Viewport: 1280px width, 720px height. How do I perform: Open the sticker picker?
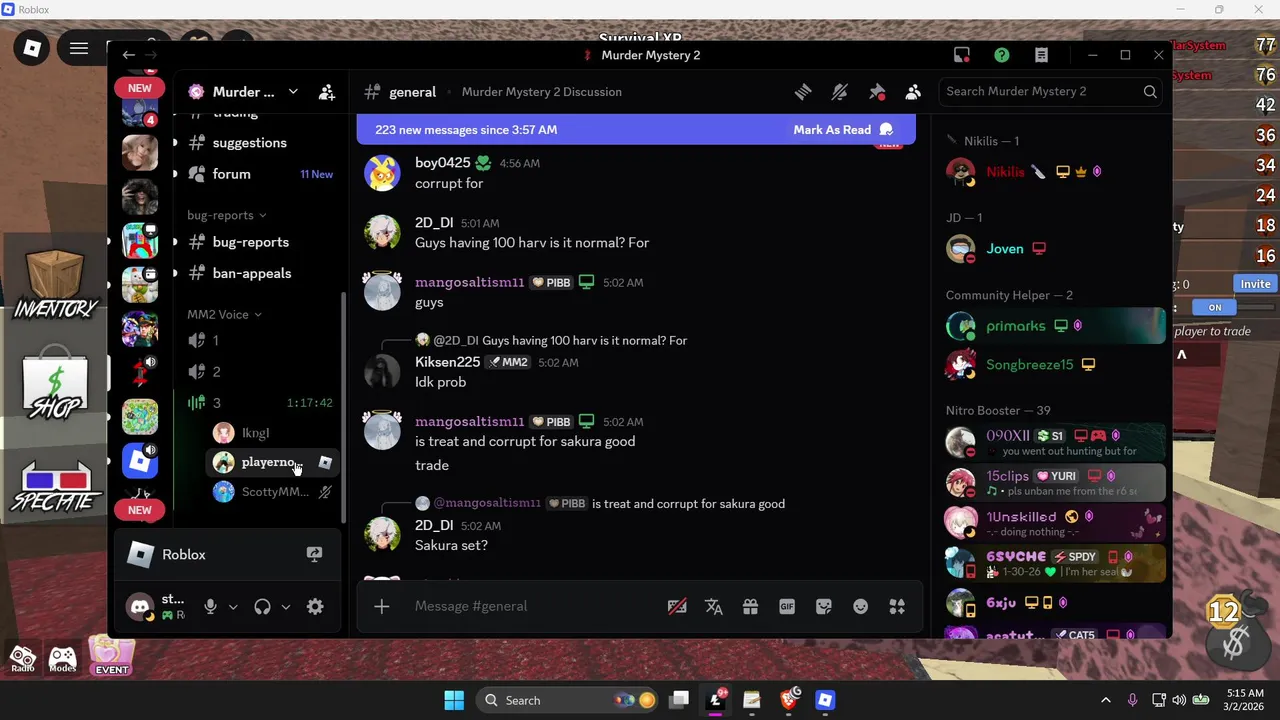point(824,606)
